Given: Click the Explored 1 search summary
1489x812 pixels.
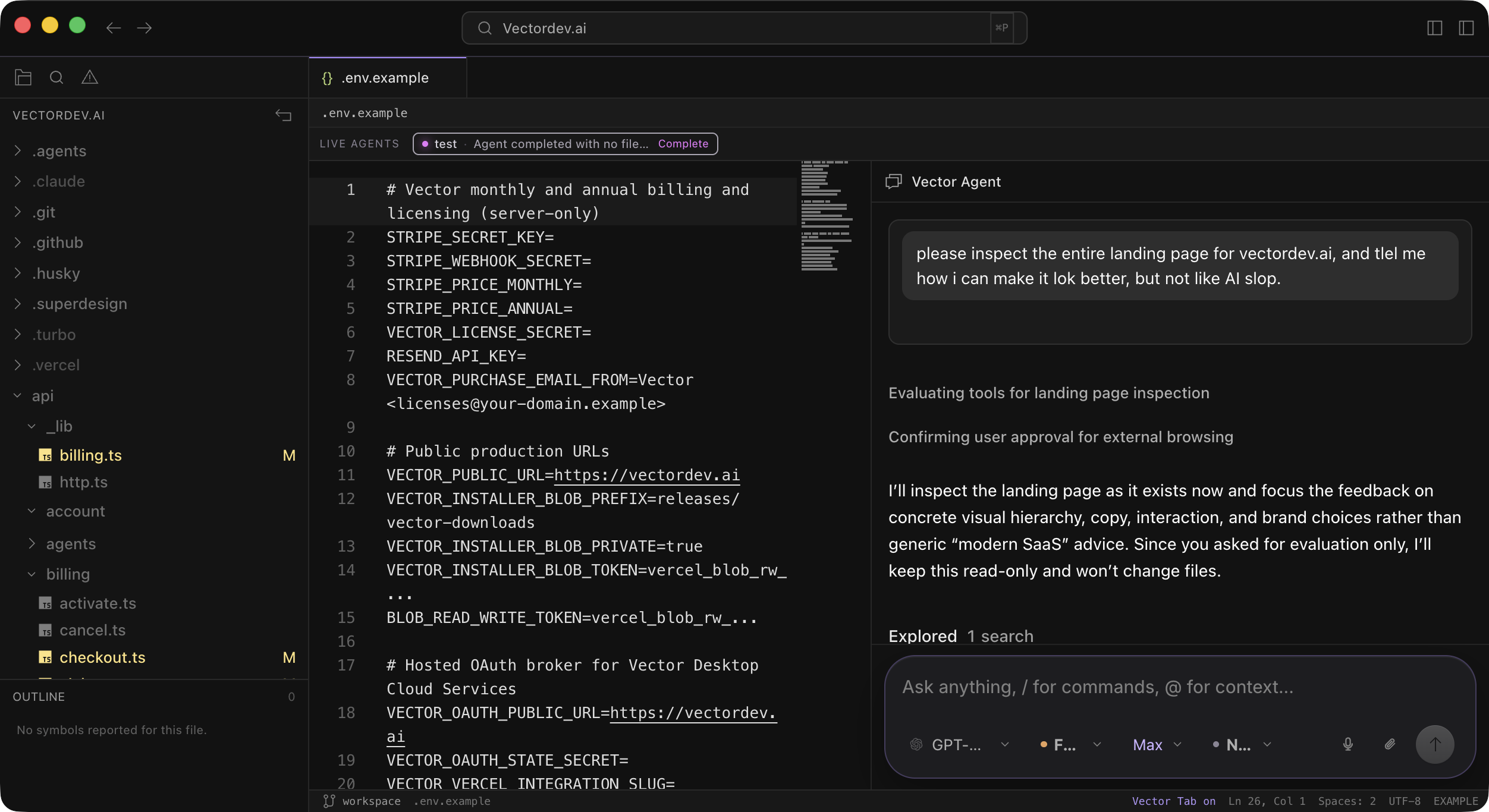Looking at the screenshot, I should (961, 636).
